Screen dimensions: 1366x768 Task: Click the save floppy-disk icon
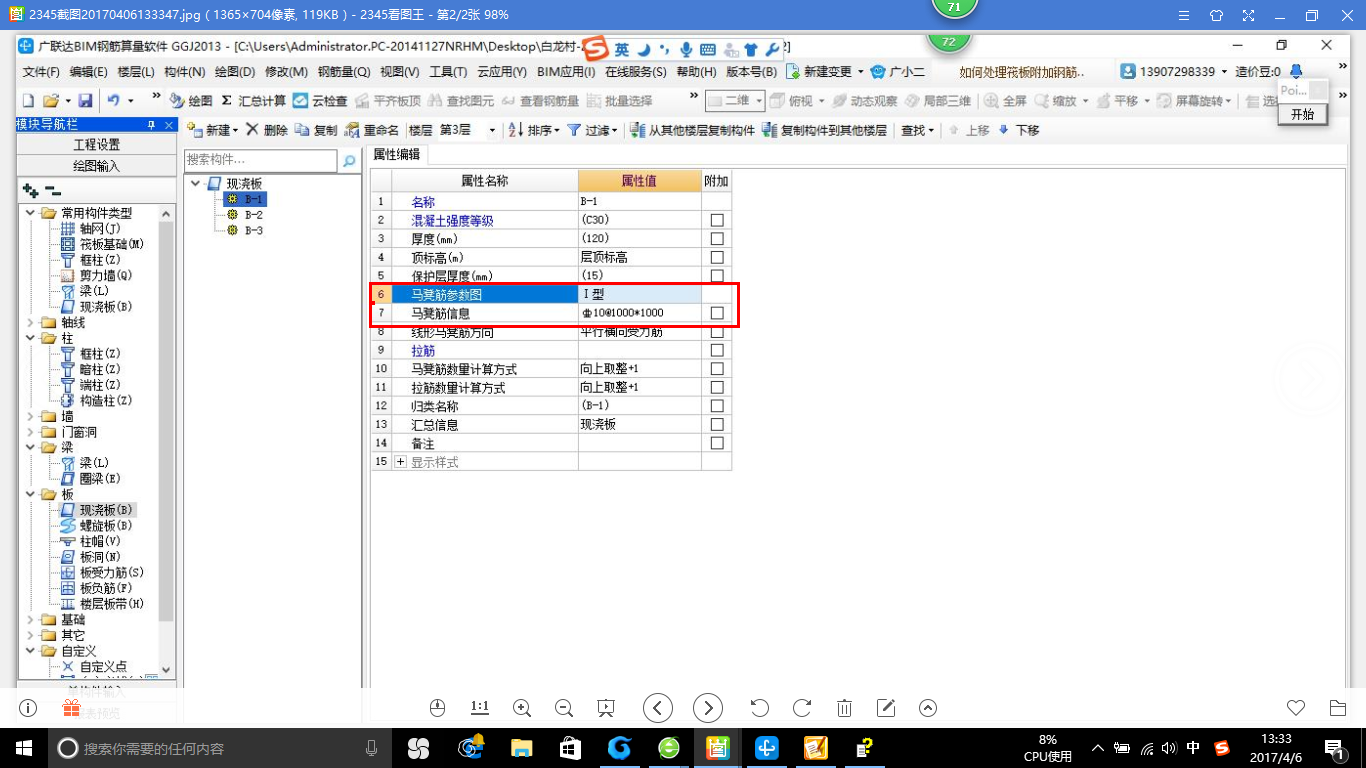[85, 101]
